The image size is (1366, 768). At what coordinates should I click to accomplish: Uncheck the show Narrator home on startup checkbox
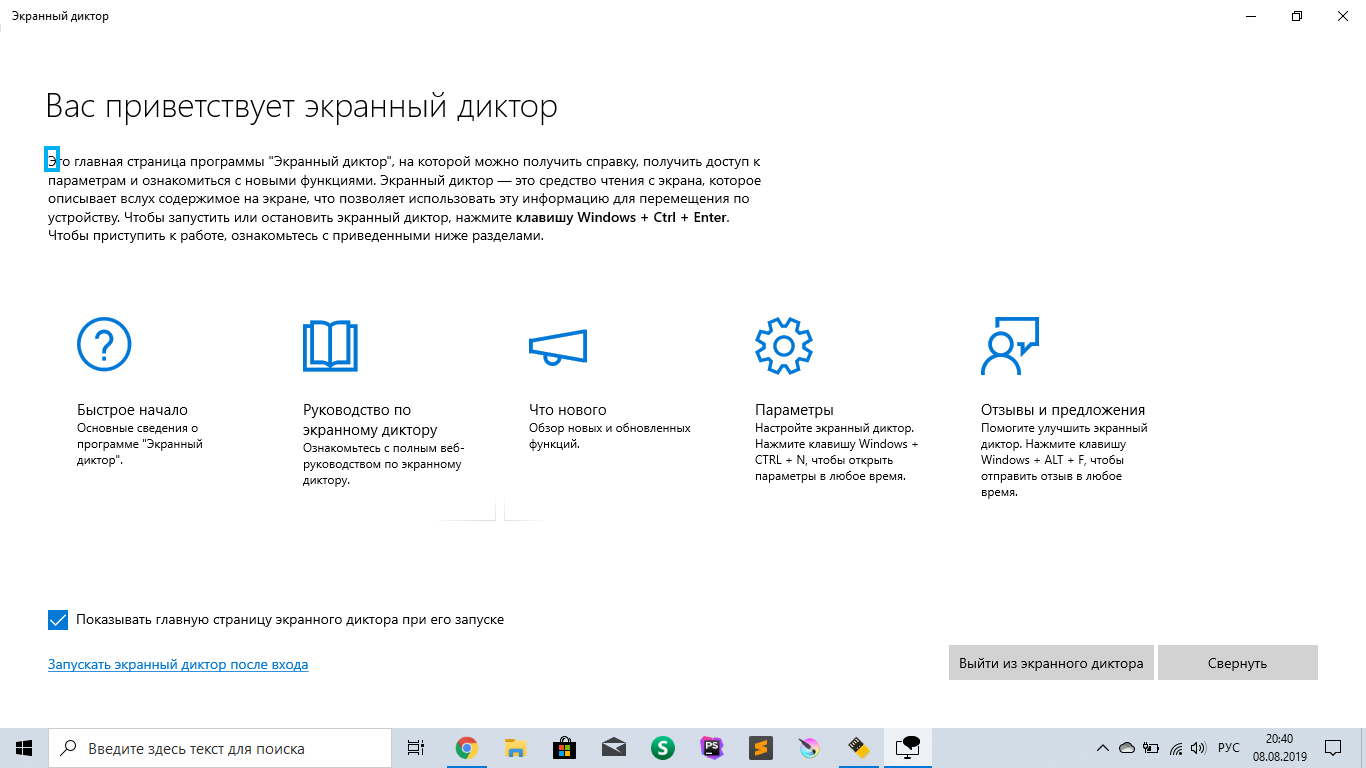tap(58, 620)
